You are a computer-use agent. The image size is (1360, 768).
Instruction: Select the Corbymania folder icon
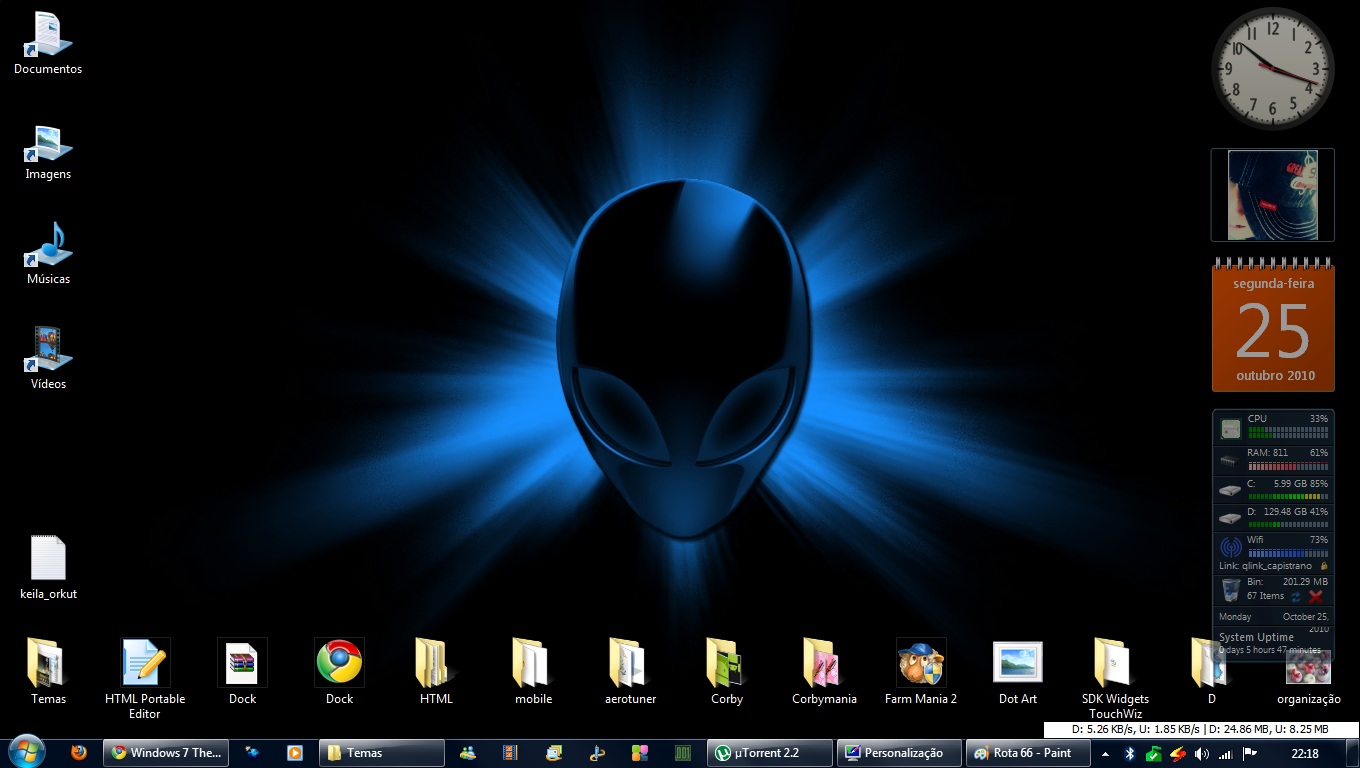click(824, 662)
